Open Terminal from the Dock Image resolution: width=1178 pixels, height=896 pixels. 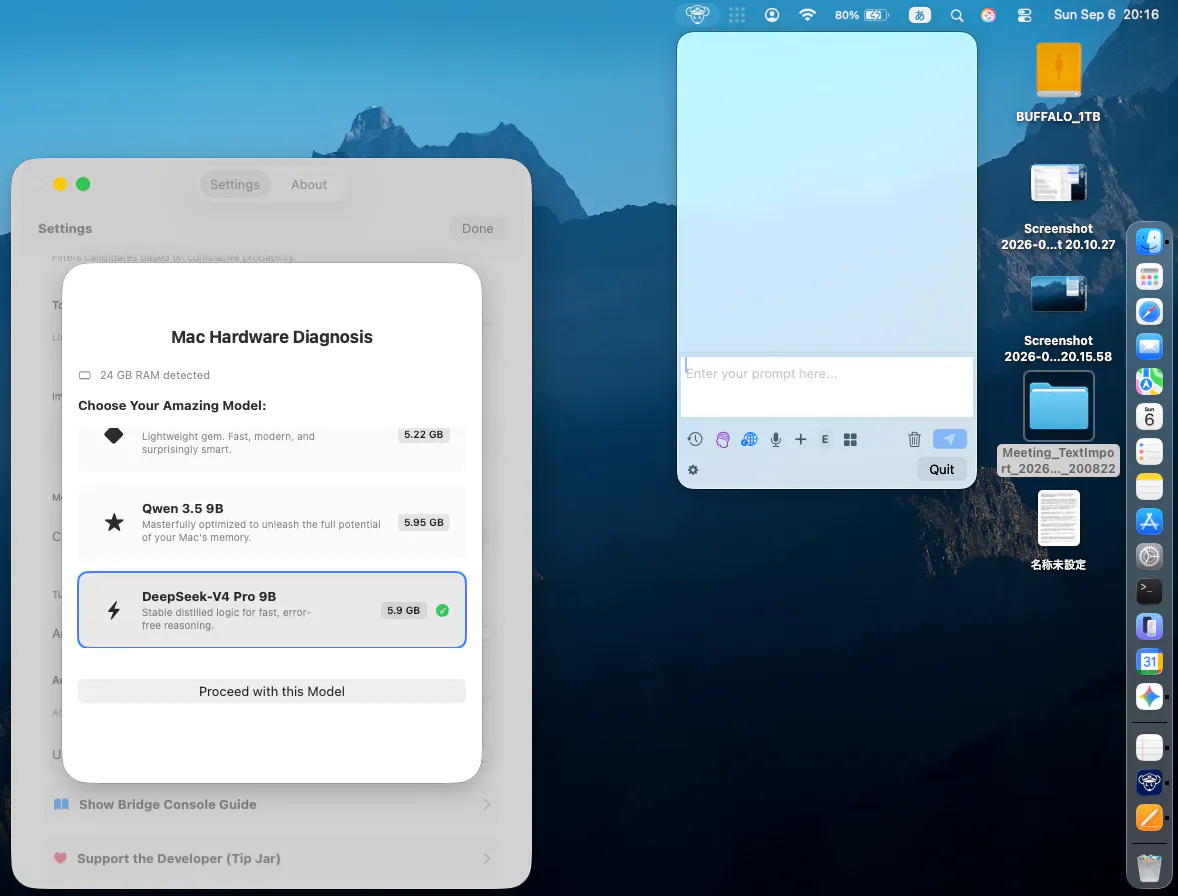click(x=1149, y=591)
